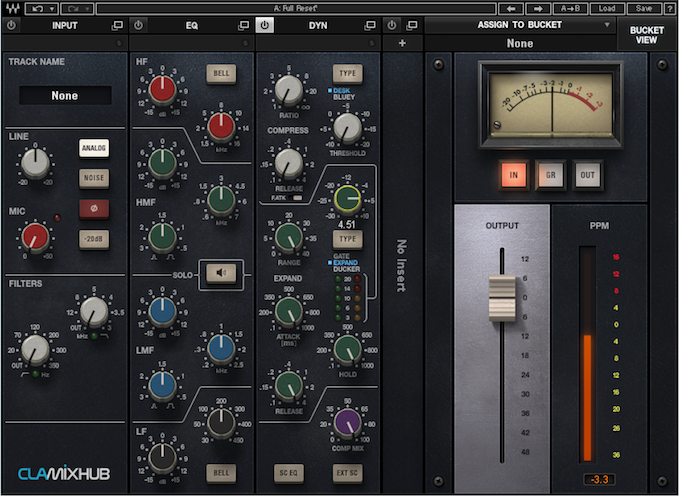The height and width of the screenshot is (497, 680).
Task: Toggle the -20dB pad button
Action: click(94, 239)
